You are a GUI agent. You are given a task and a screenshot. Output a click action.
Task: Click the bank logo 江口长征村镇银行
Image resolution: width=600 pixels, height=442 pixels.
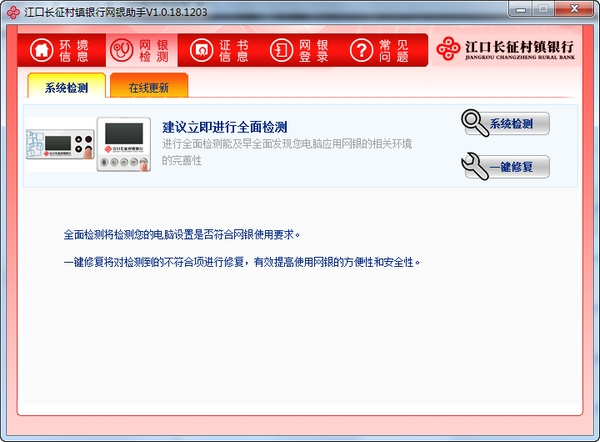505,49
